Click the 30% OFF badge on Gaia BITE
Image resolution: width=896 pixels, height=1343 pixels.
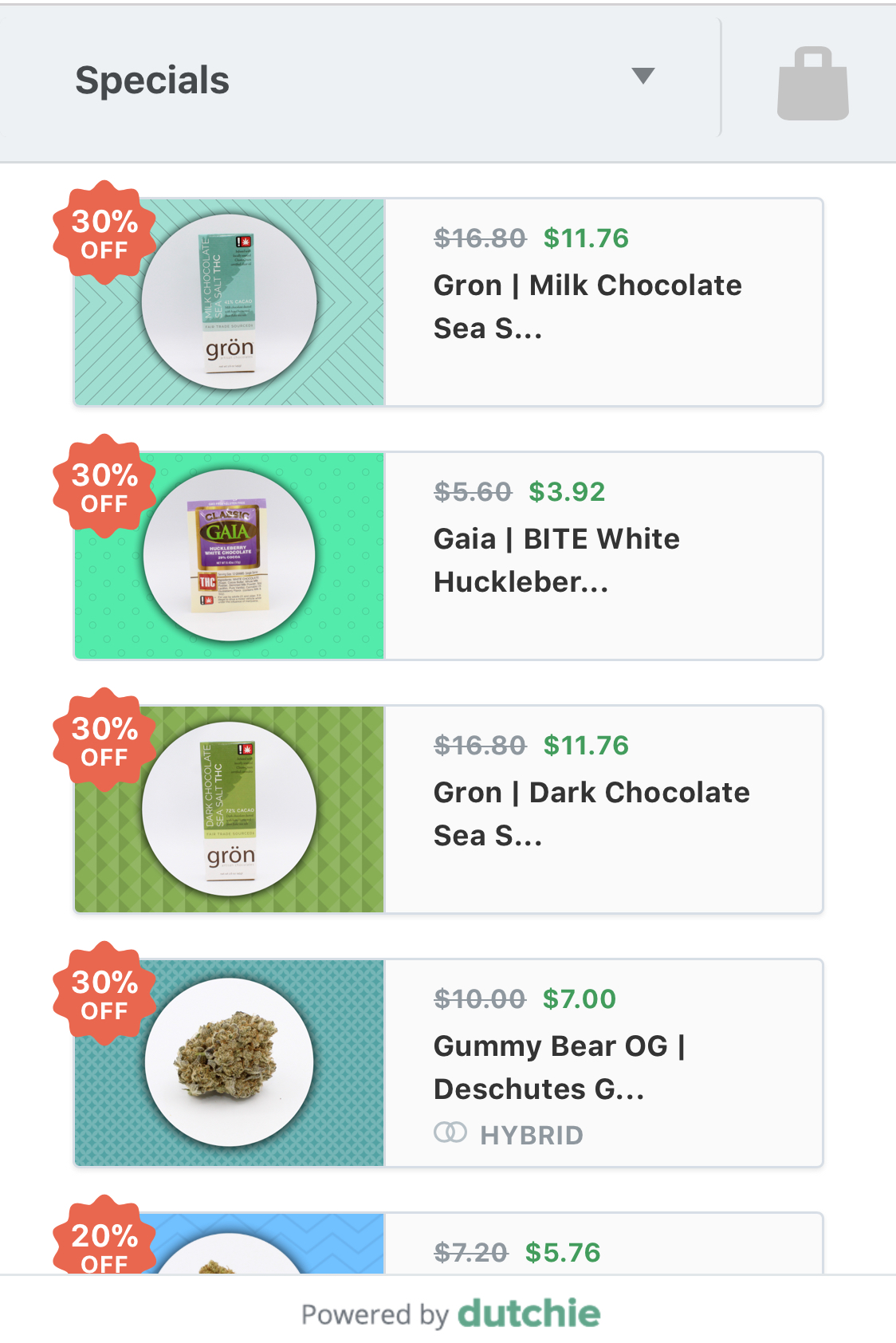(x=104, y=486)
